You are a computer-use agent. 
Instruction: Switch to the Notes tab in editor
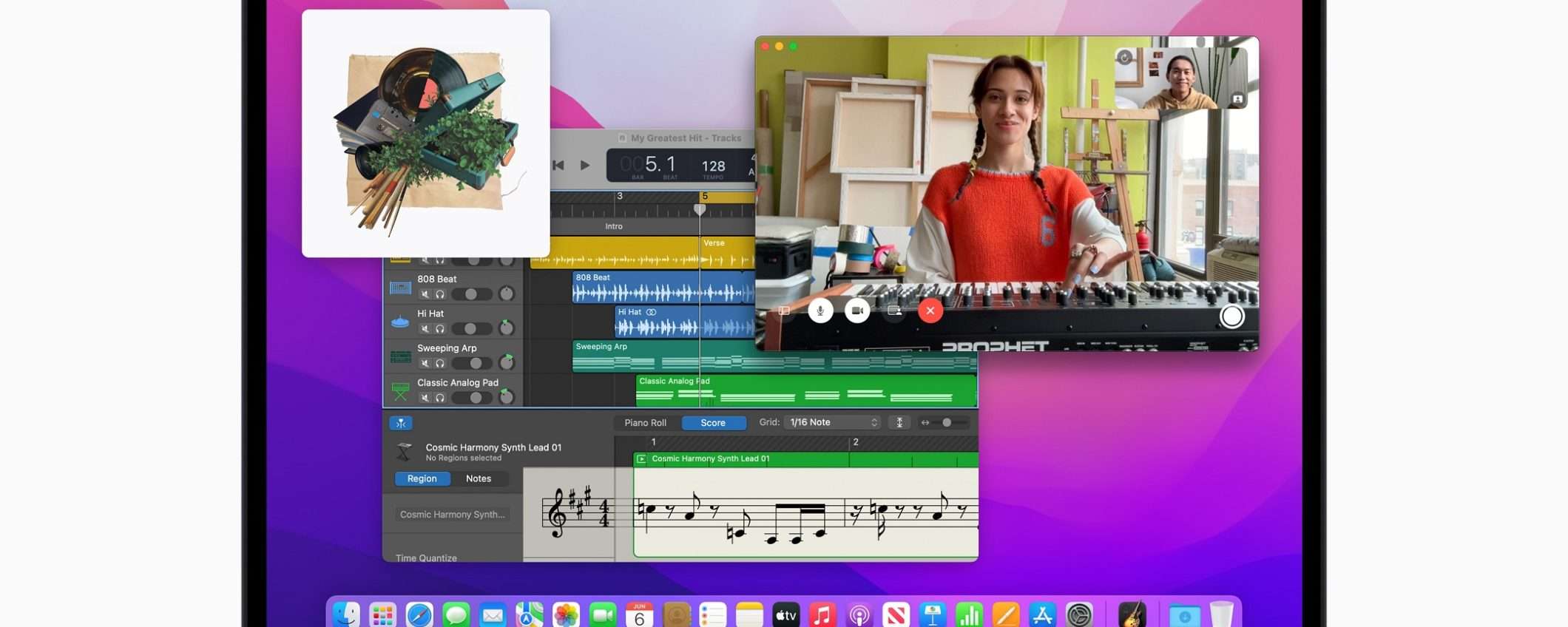point(478,478)
